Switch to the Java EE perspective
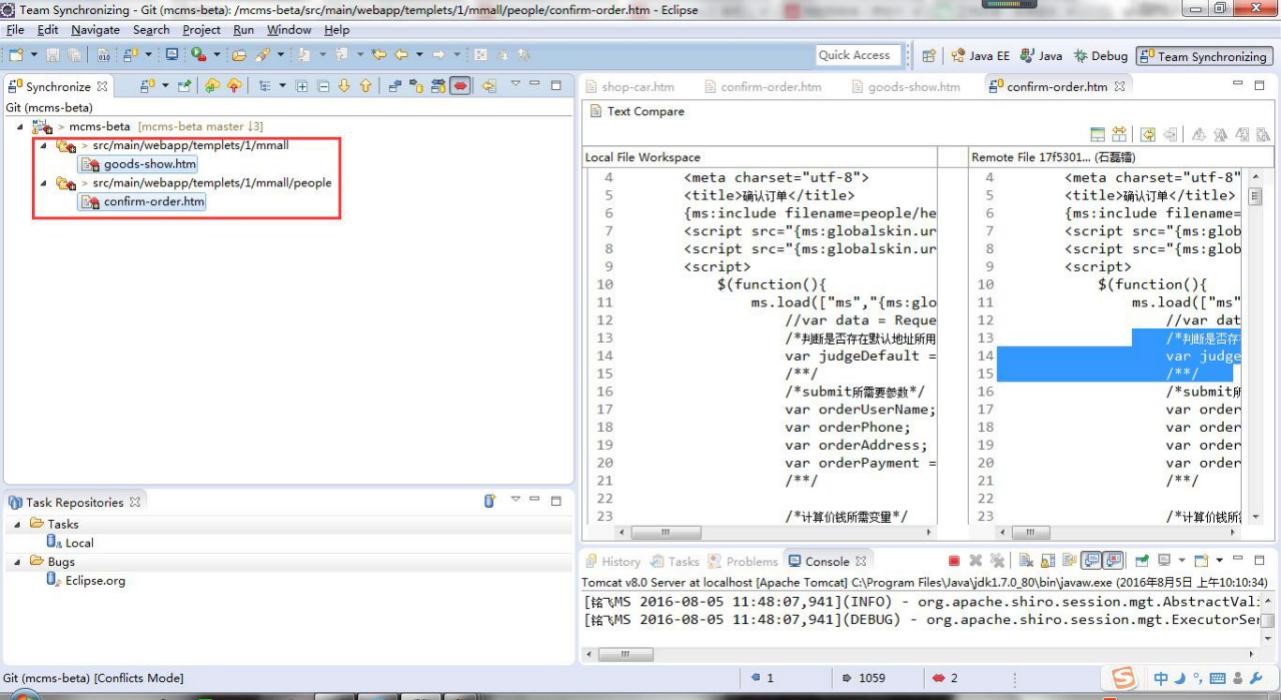 coord(980,56)
